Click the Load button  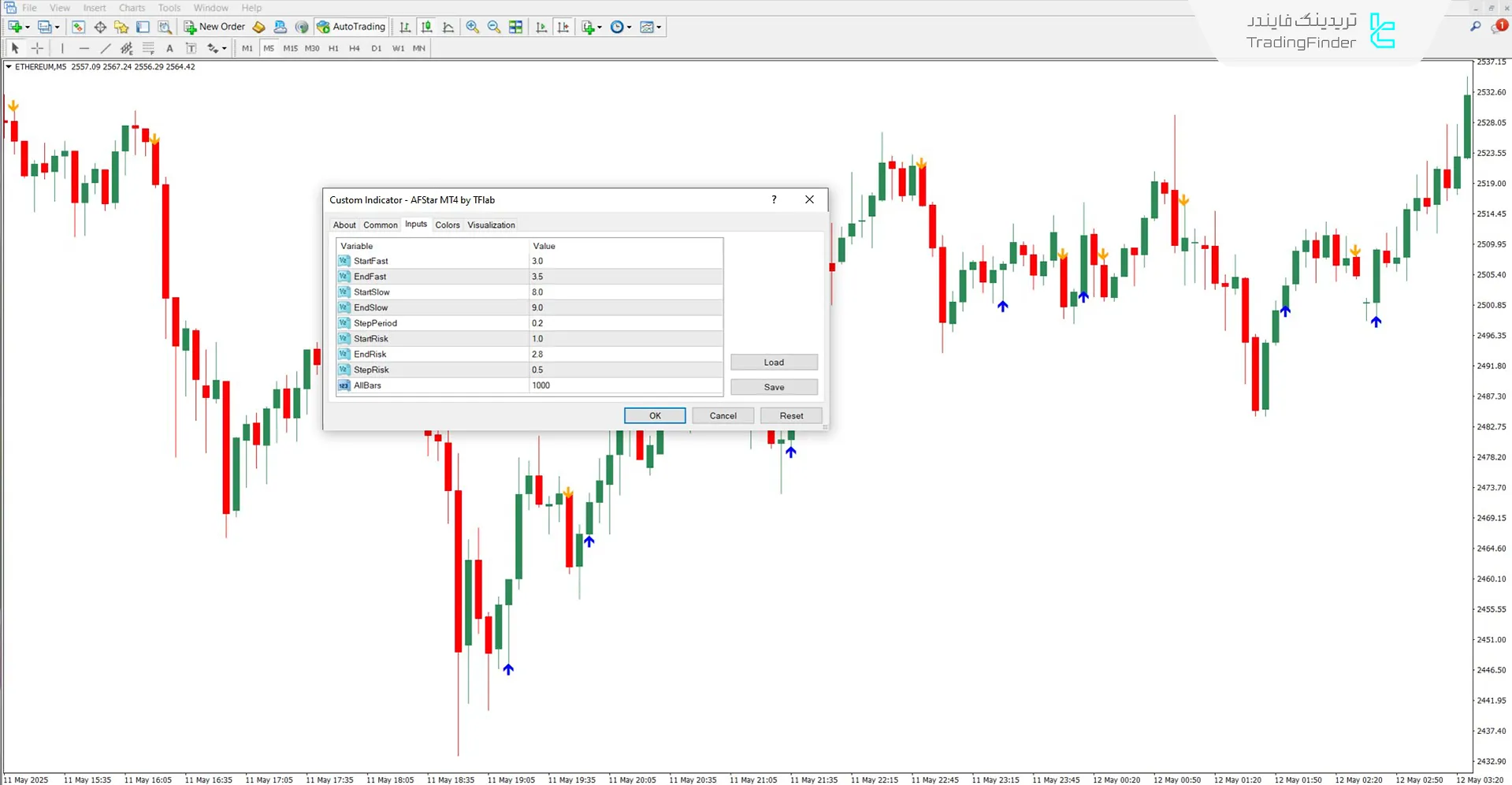click(x=774, y=363)
